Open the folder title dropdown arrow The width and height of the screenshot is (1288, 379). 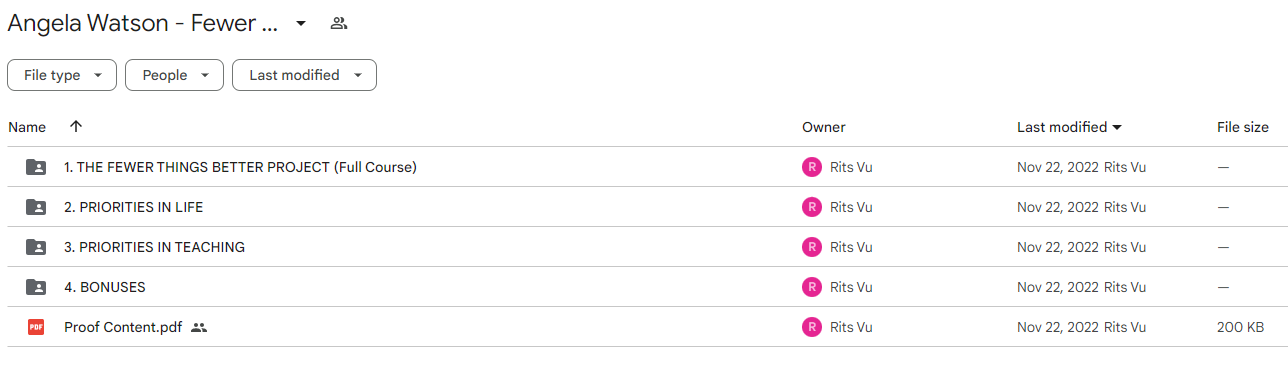coord(301,23)
